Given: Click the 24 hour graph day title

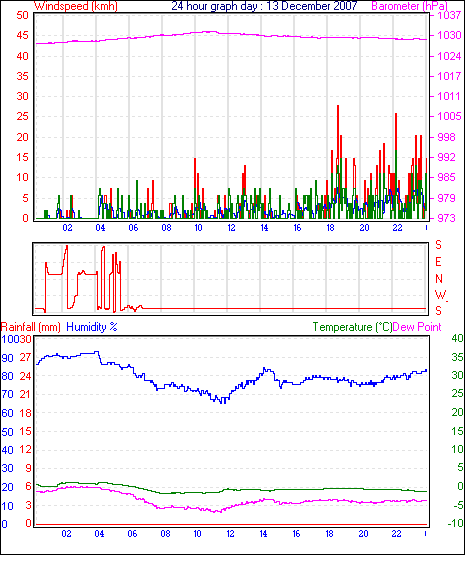Looking at the screenshot, I should point(264,6).
